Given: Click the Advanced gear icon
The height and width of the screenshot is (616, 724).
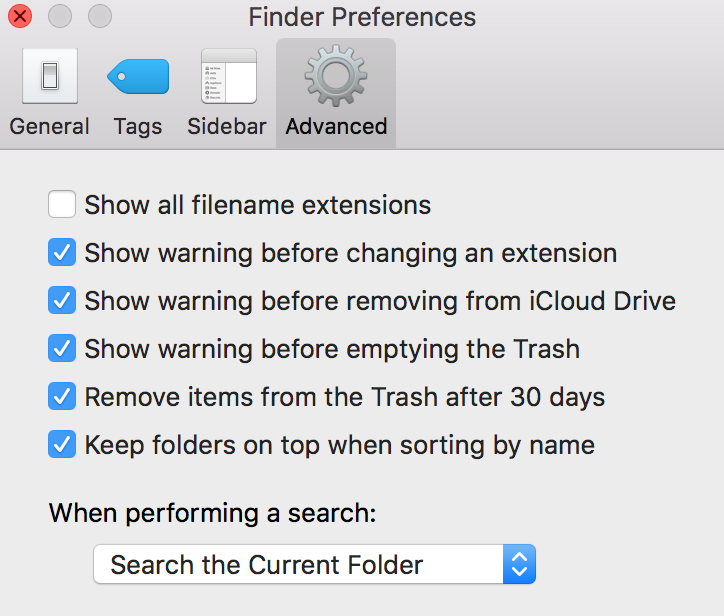Looking at the screenshot, I should (x=336, y=75).
